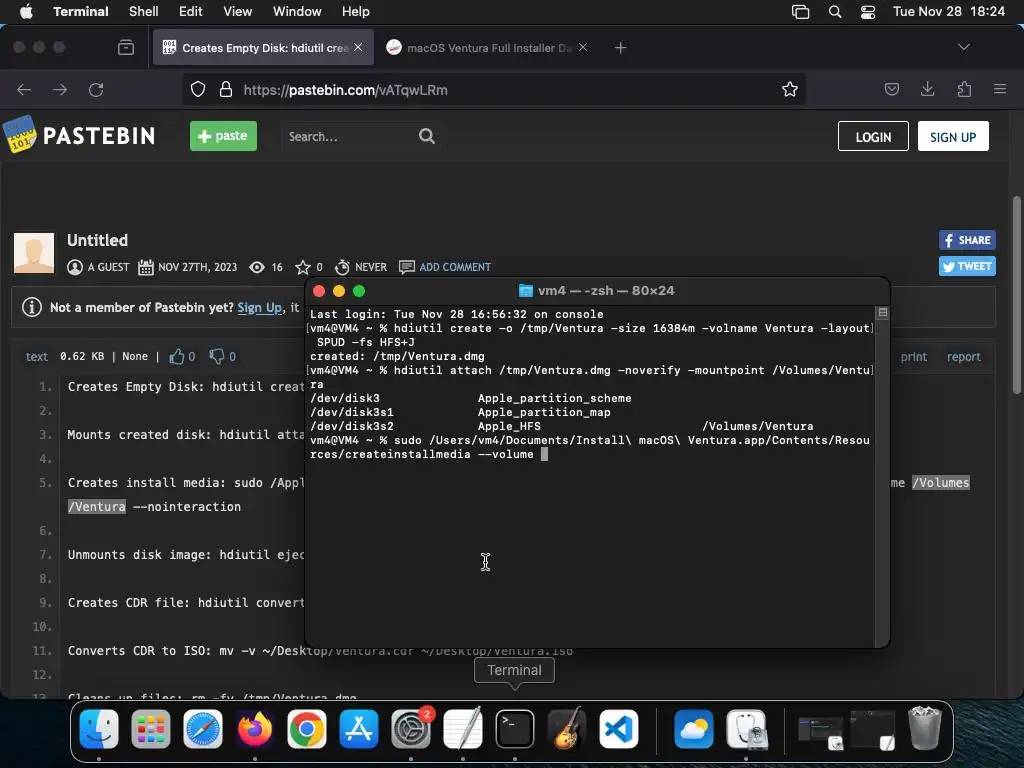Open the Shell menu
The image size is (1024, 768).
point(144,12)
